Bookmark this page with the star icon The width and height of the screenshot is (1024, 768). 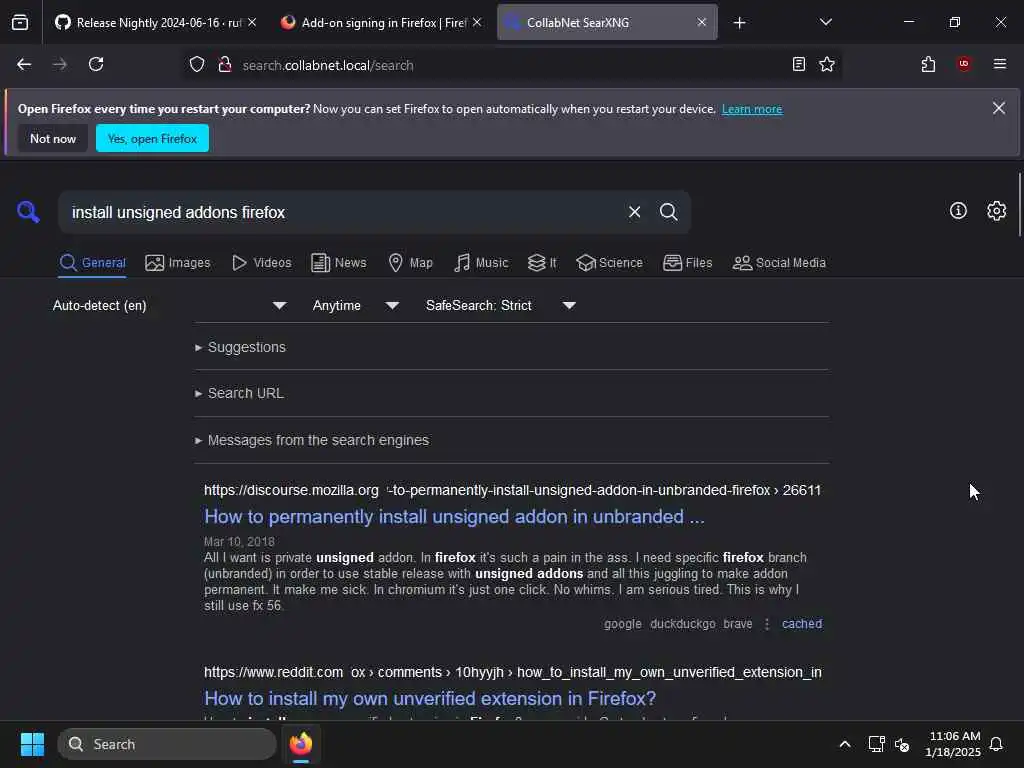coord(827,65)
